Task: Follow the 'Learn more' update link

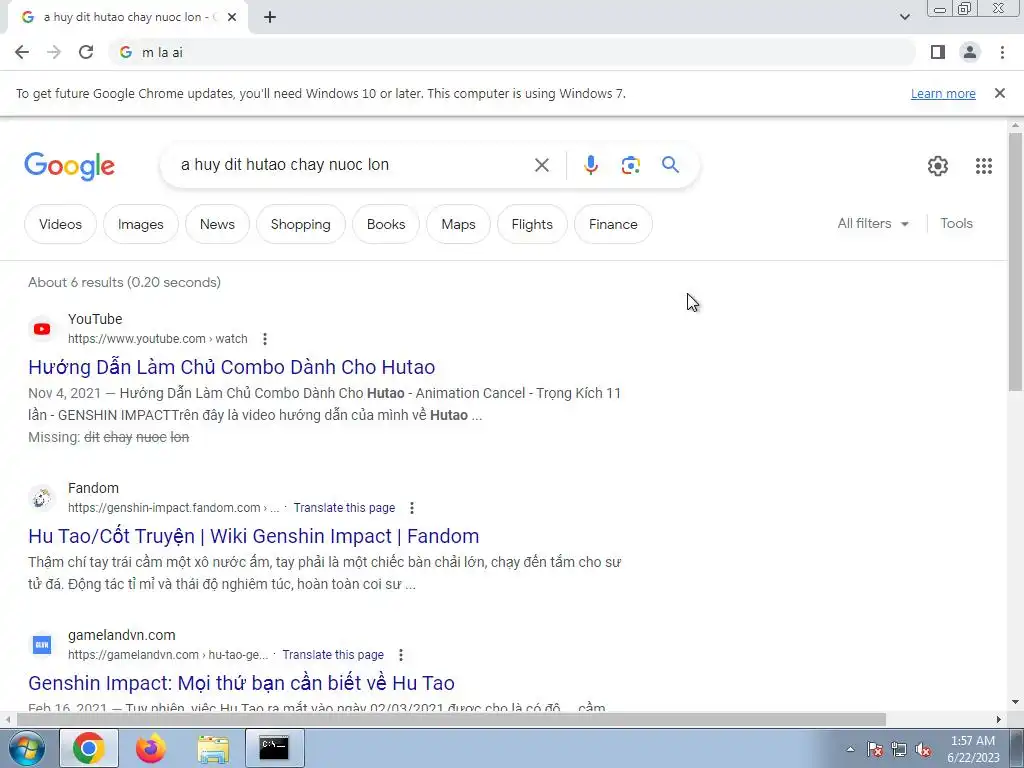Action: pyautogui.click(x=943, y=93)
